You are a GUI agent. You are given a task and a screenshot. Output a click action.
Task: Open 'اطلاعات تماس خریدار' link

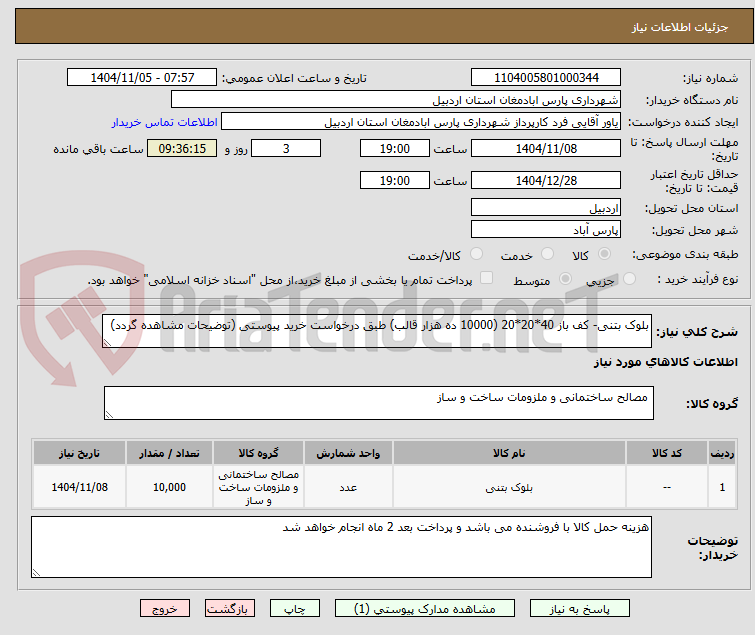pos(164,122)
